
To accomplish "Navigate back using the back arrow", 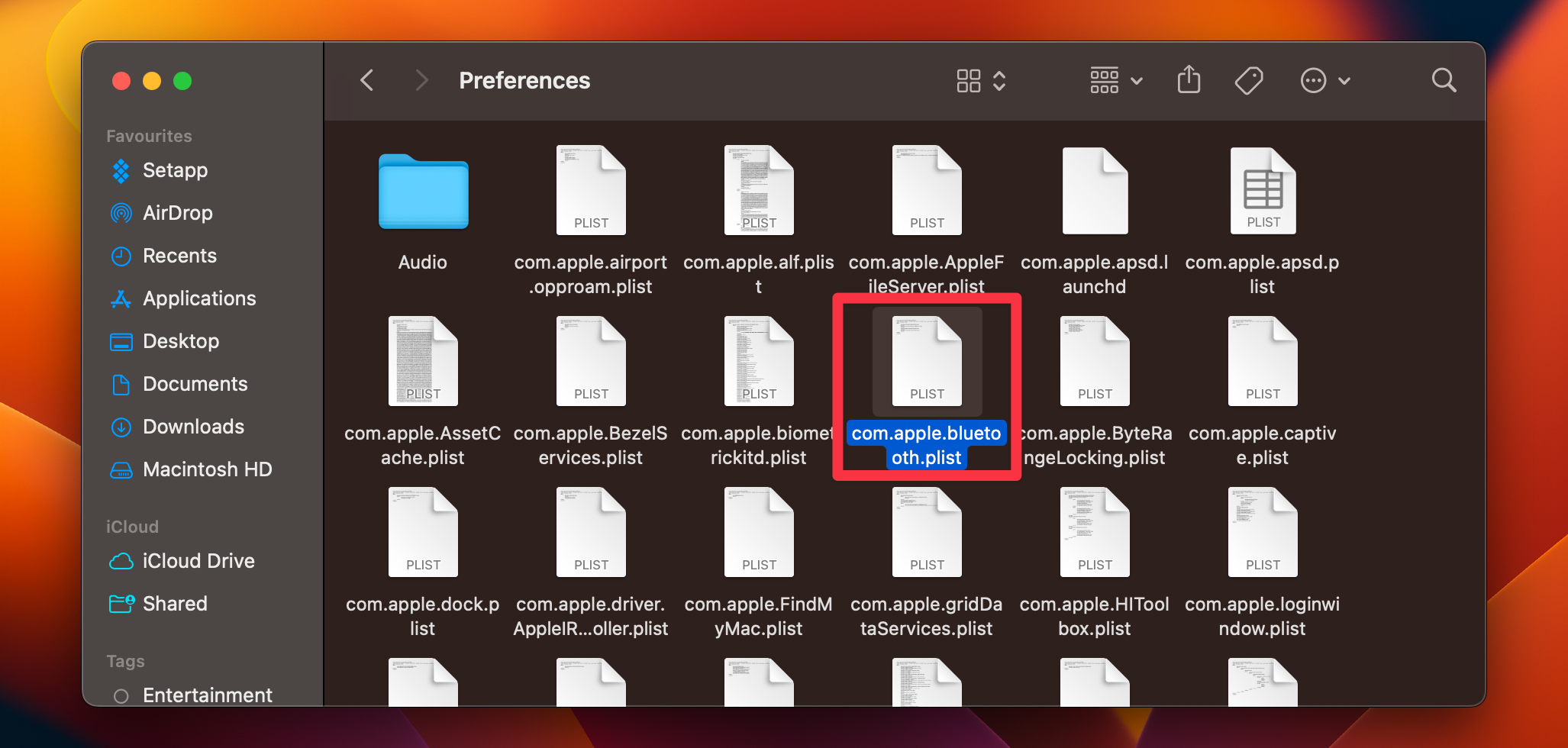I will point(366,80).
